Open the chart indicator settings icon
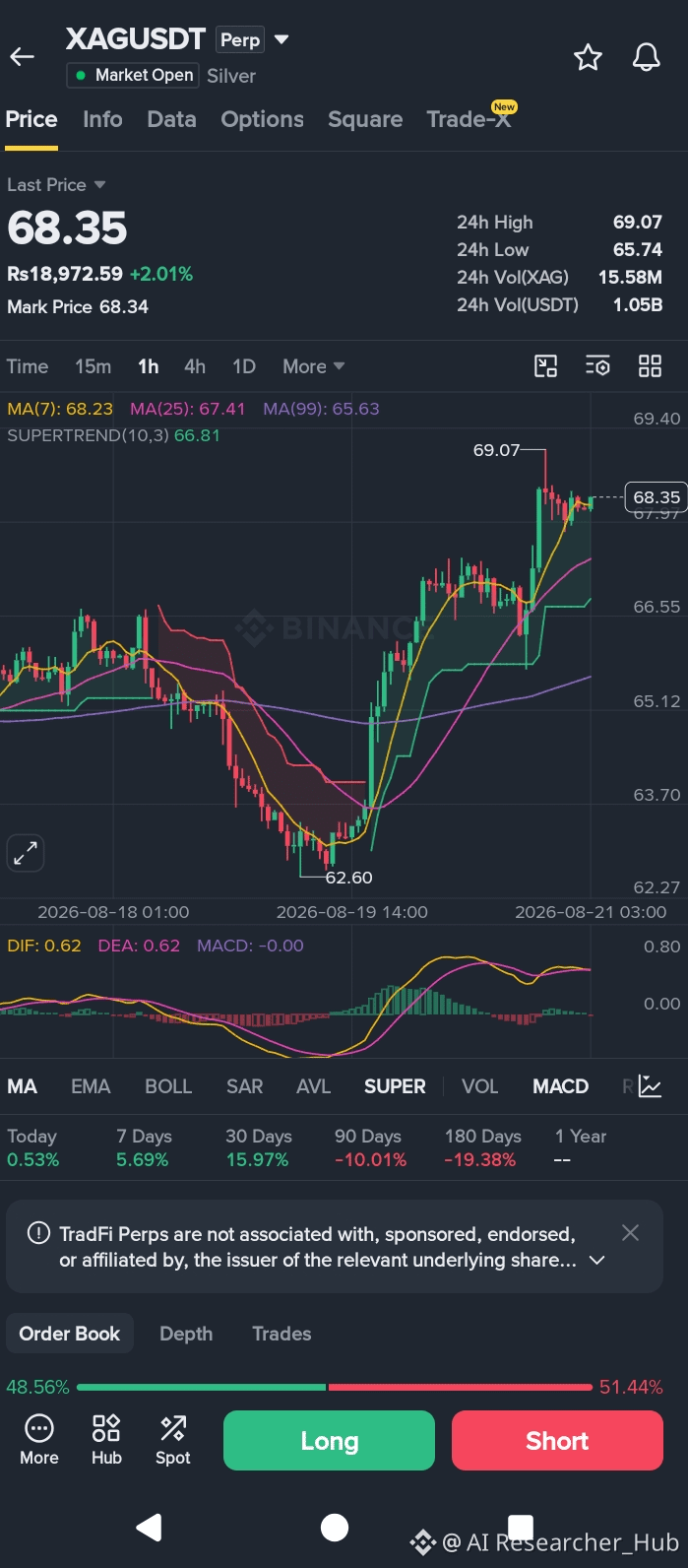Screen dimensions: 688x1568 597,366
